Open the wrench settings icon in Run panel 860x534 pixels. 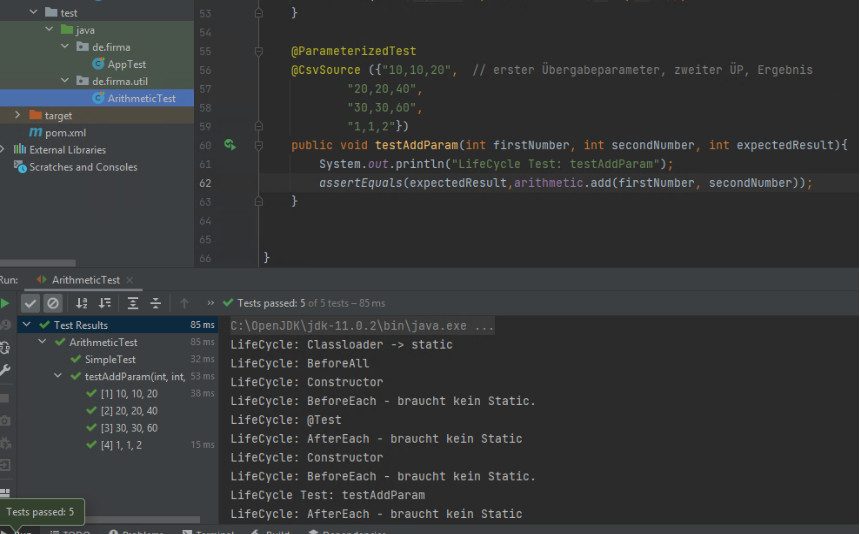5,370
